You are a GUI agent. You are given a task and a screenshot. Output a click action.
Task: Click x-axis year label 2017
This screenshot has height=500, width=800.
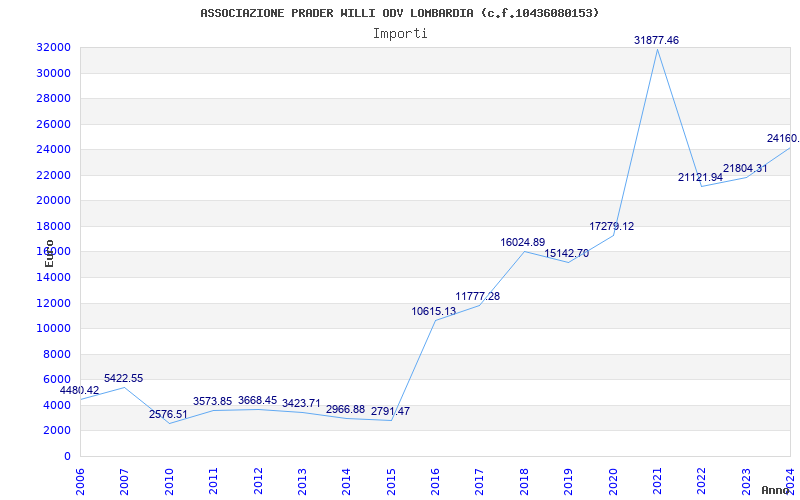tap(479, 481)
